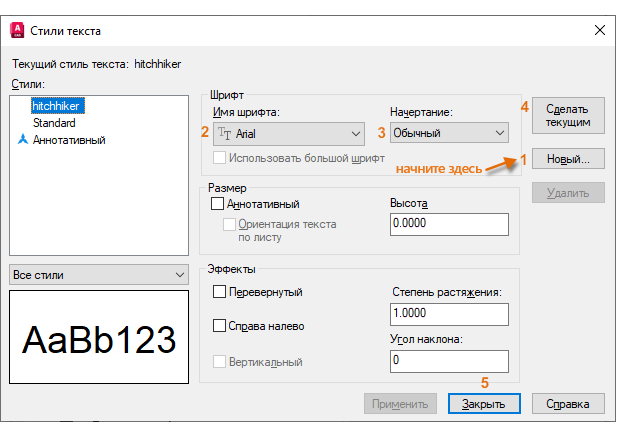Open the Все стили filter dropdown
Image resolution: width=621 pixels, height=436 pixels.
coord(99,275)
